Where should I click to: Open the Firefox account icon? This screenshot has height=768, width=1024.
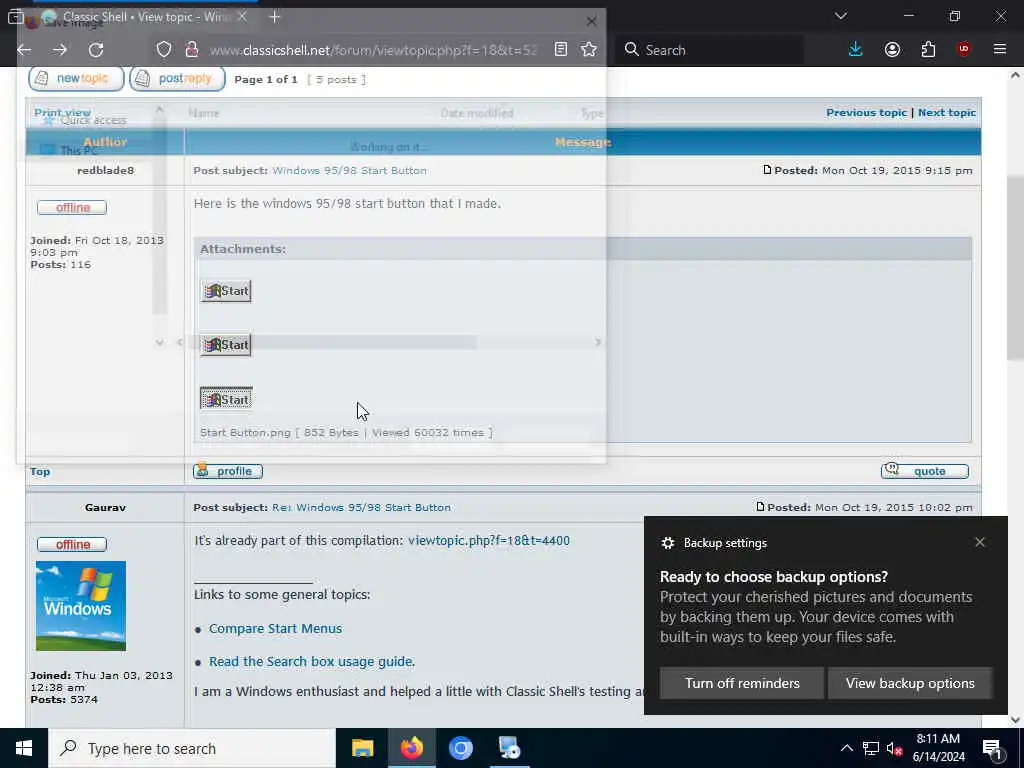pos(892,50)
